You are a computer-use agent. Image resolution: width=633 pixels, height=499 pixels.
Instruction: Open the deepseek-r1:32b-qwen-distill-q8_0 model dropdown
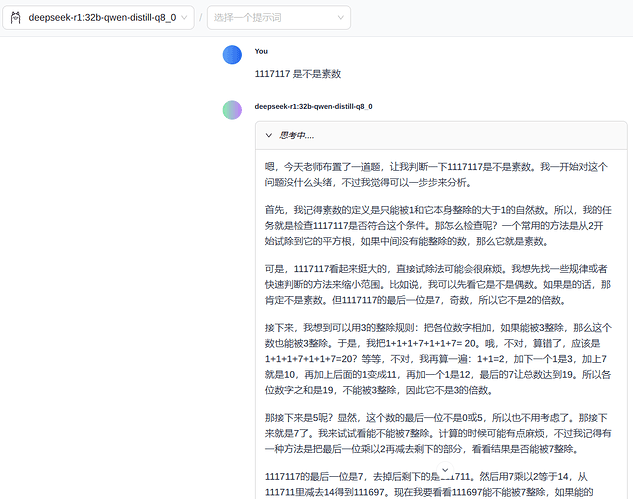tap(99, 18)
